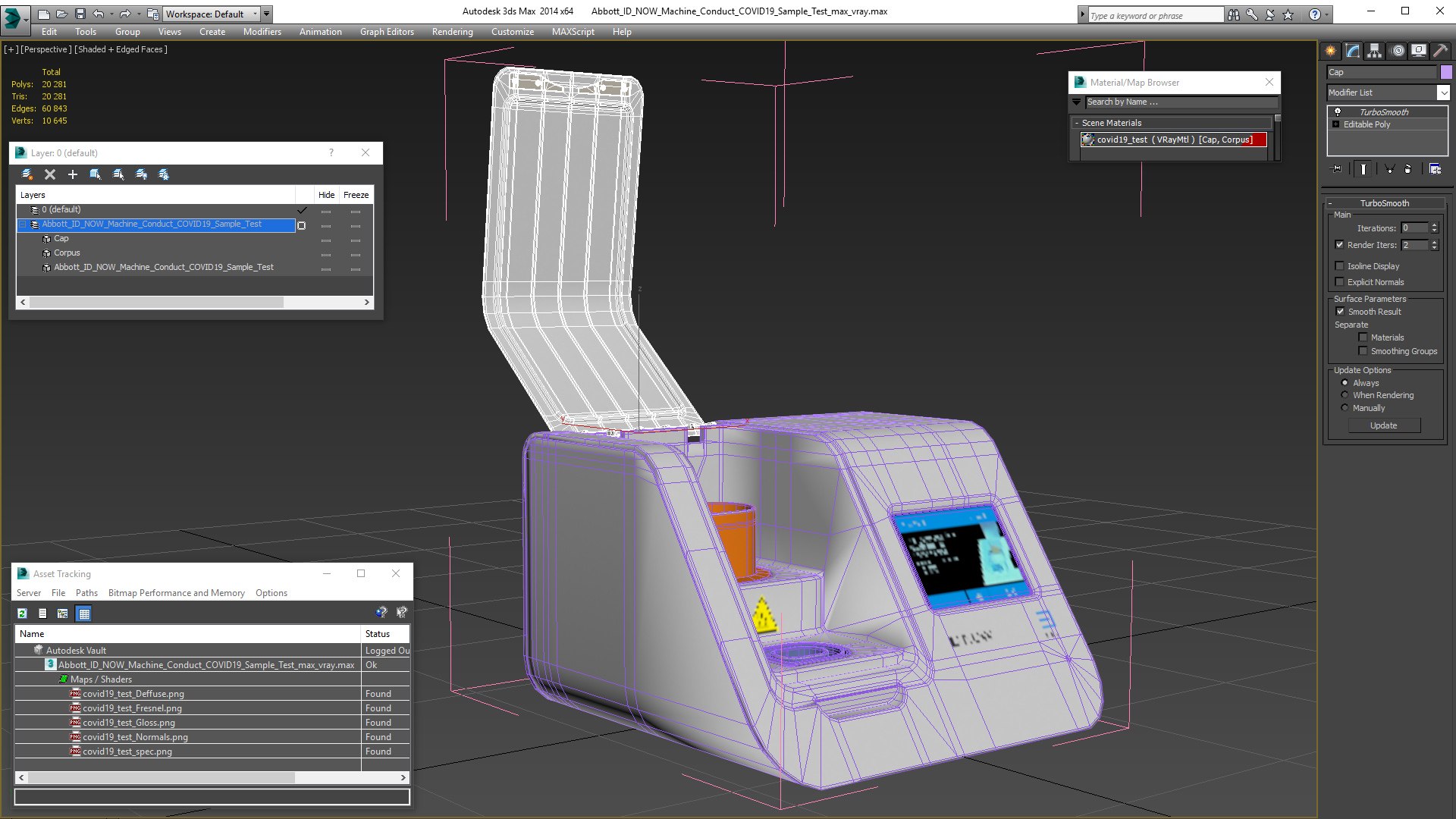Screen dimensions: 1456x819
Task: Collapse the TurboSmooth rollout header
Action: (1384, 203)
